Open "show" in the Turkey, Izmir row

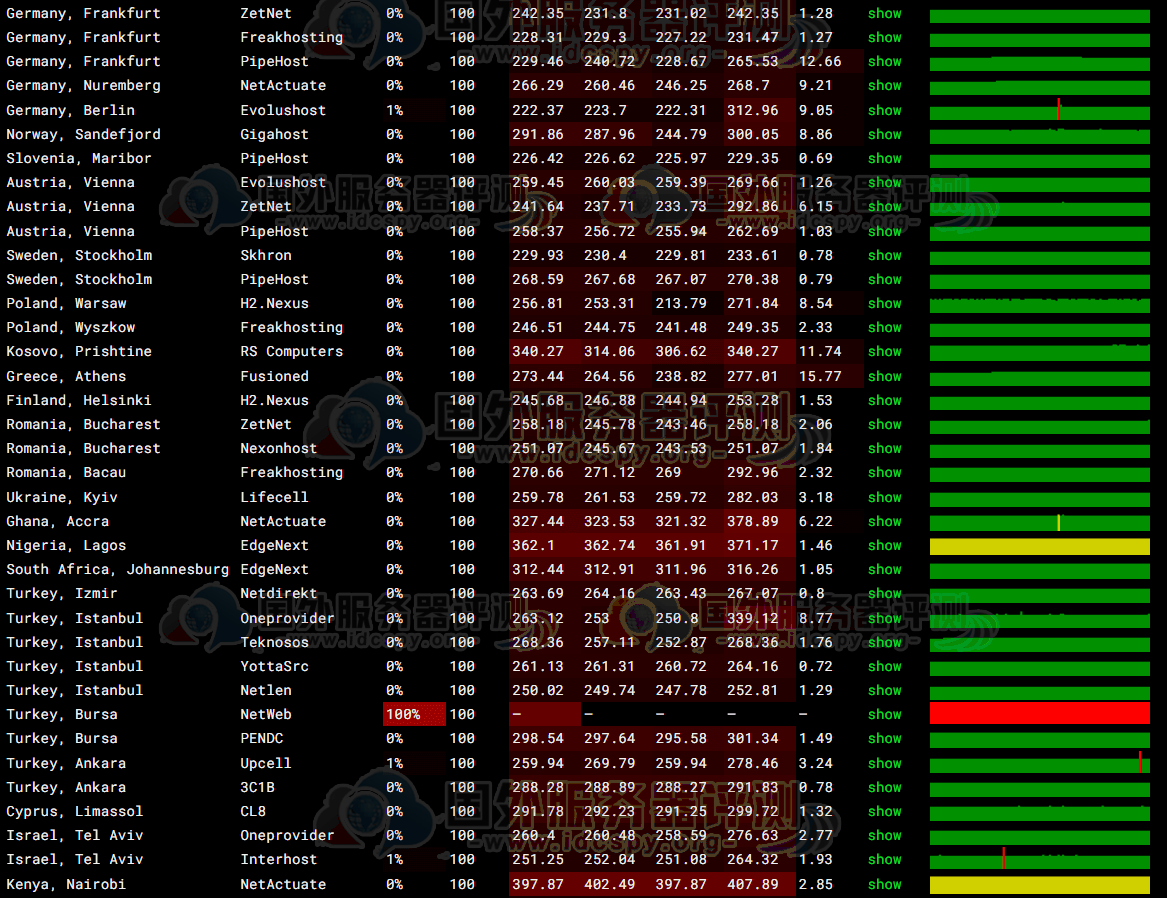(884, 594)
